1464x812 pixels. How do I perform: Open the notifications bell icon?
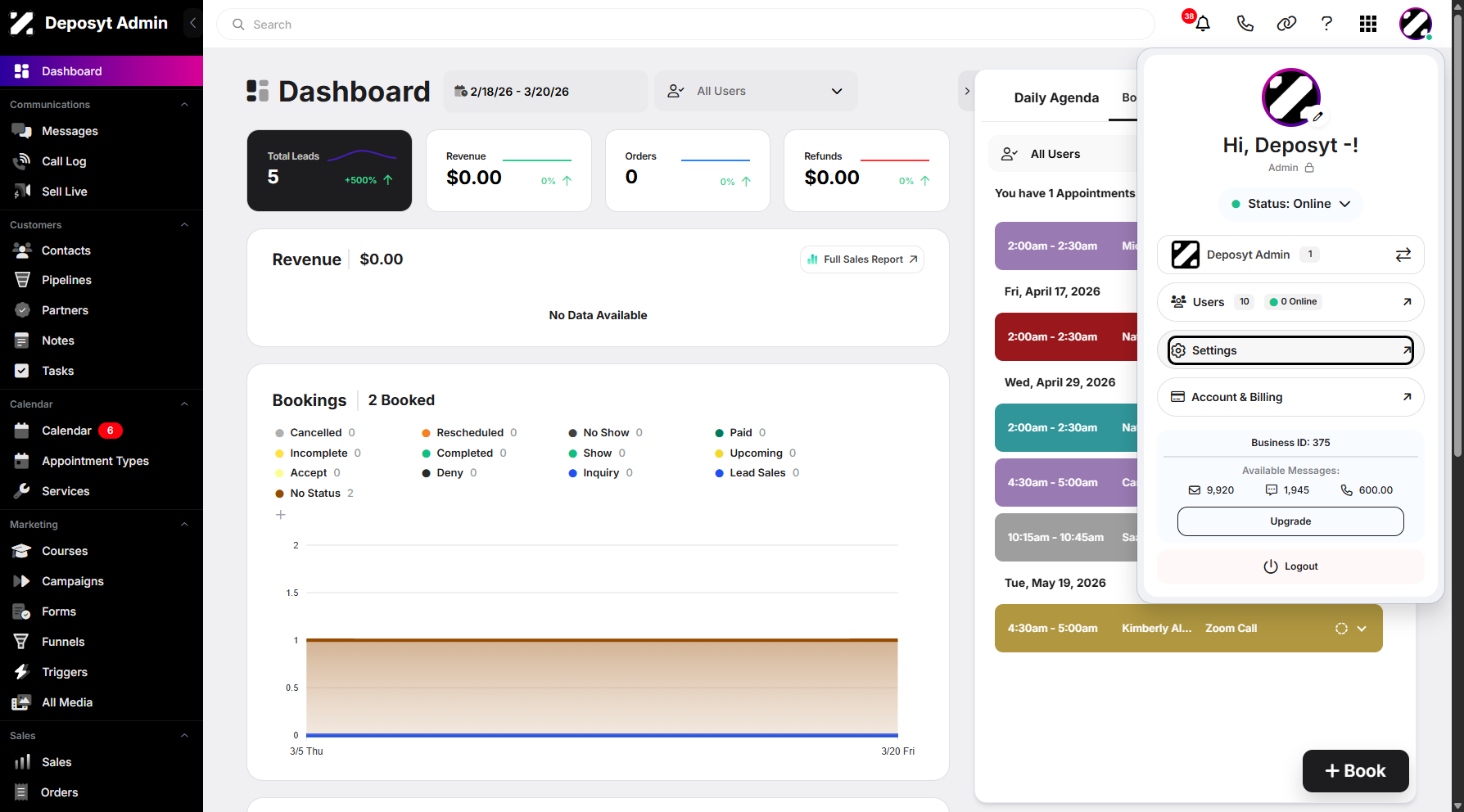[1202, 24]
